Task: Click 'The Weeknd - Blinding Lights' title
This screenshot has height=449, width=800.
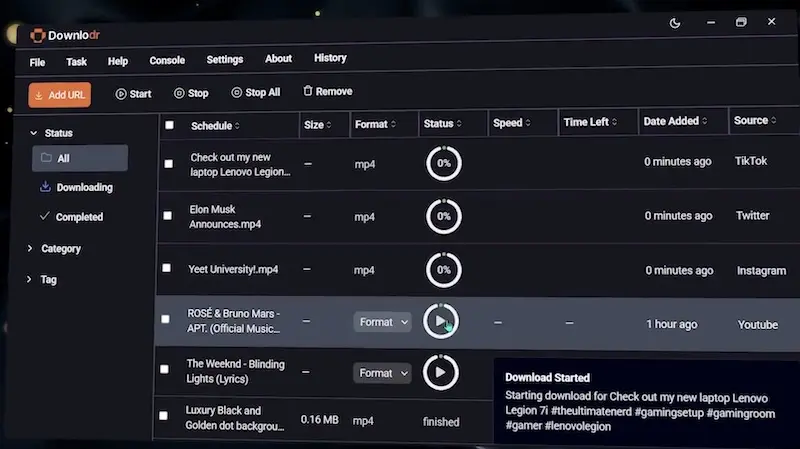Action: [x=235, y=371]
